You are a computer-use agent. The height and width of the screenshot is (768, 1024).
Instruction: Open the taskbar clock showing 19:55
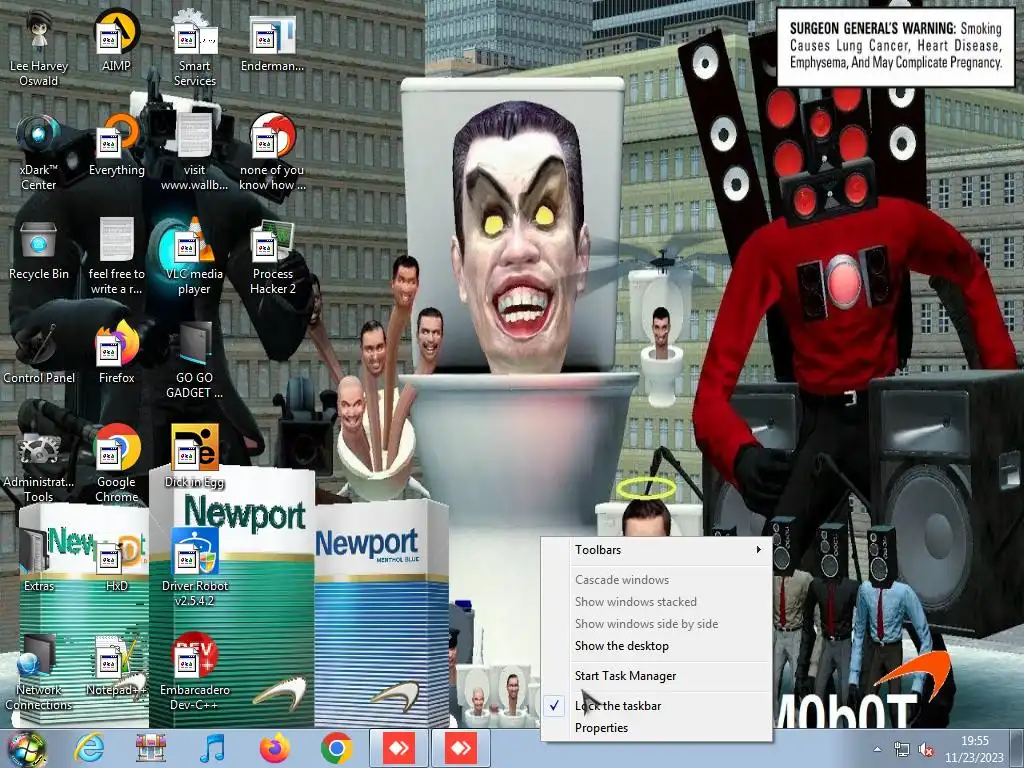point(974,749)
